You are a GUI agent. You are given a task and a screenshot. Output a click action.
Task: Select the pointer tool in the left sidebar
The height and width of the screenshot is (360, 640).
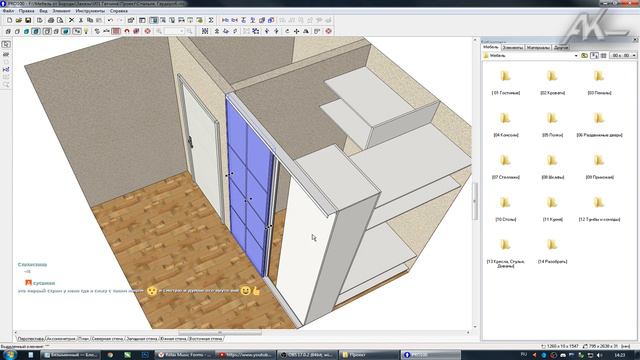6,44
